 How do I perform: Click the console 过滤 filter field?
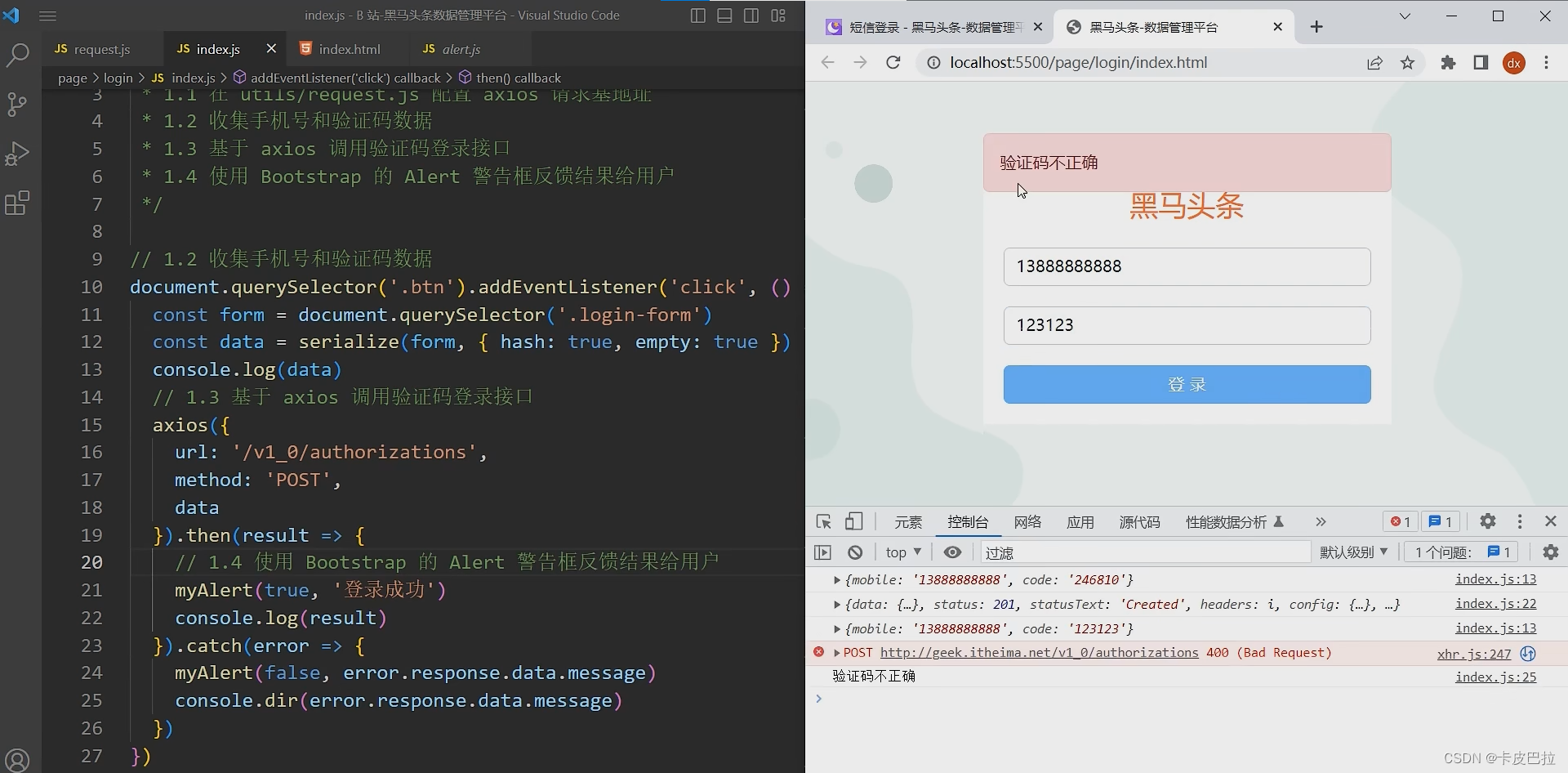click(1146, 552)
